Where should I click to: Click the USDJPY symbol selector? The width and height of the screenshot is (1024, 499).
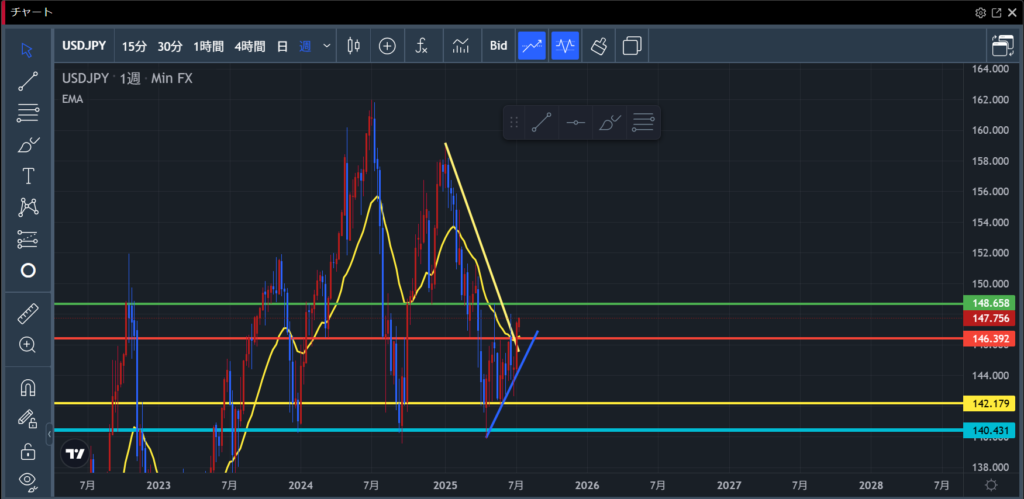(x=84, y=46)
